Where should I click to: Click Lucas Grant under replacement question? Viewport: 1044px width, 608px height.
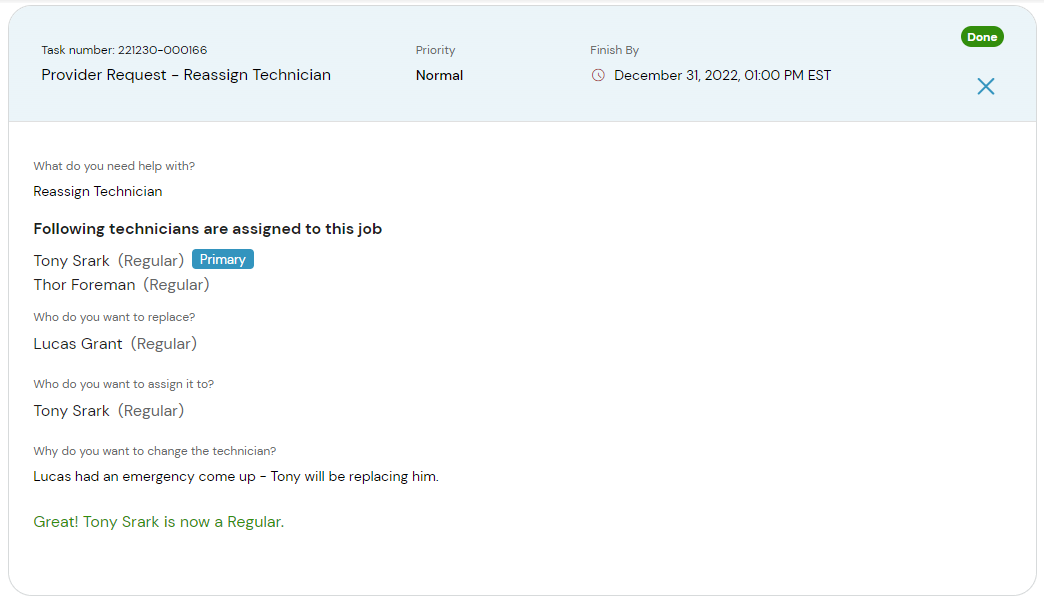click(x=77, y=343)
